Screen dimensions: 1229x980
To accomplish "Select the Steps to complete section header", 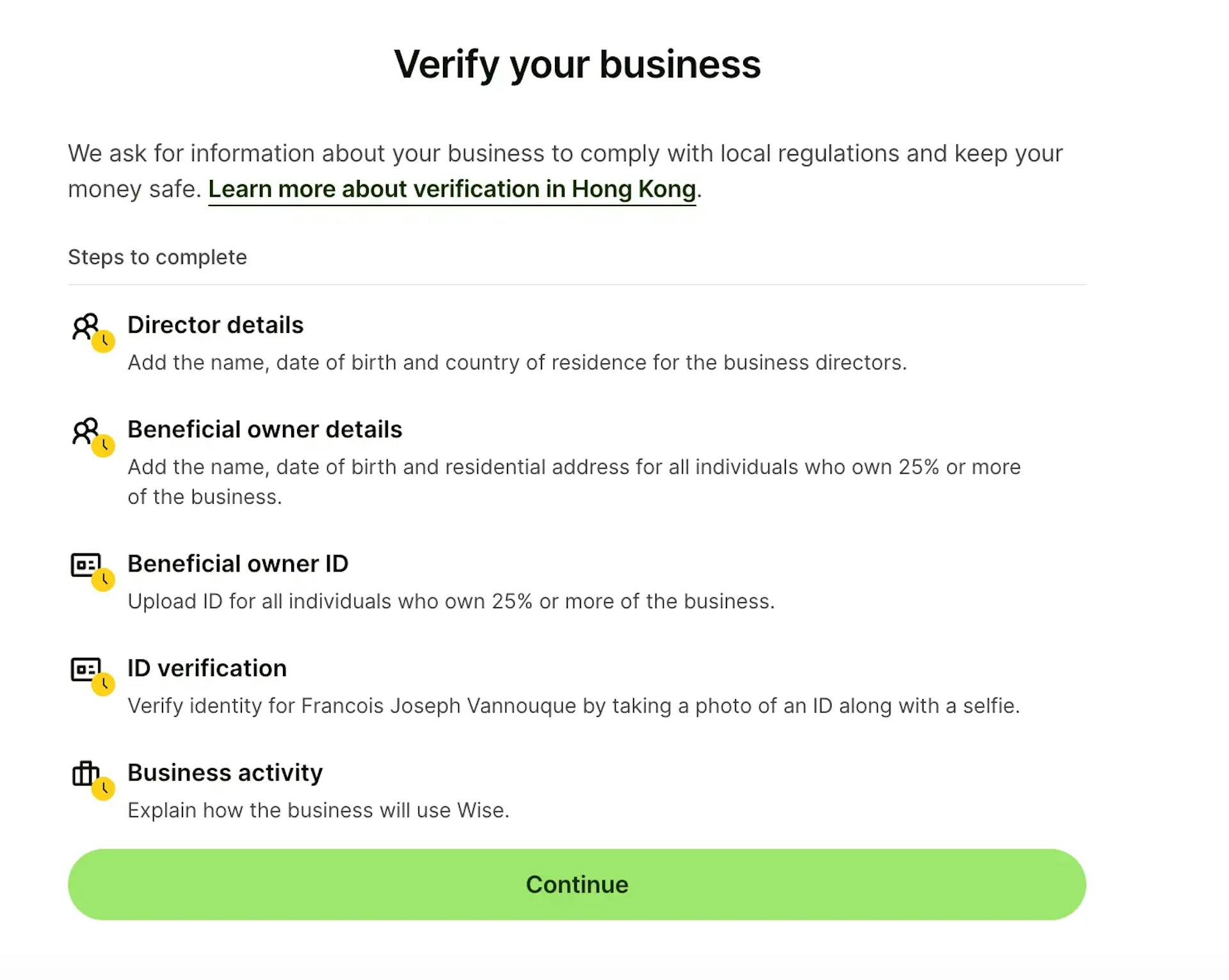I will [x=157, y=258].
